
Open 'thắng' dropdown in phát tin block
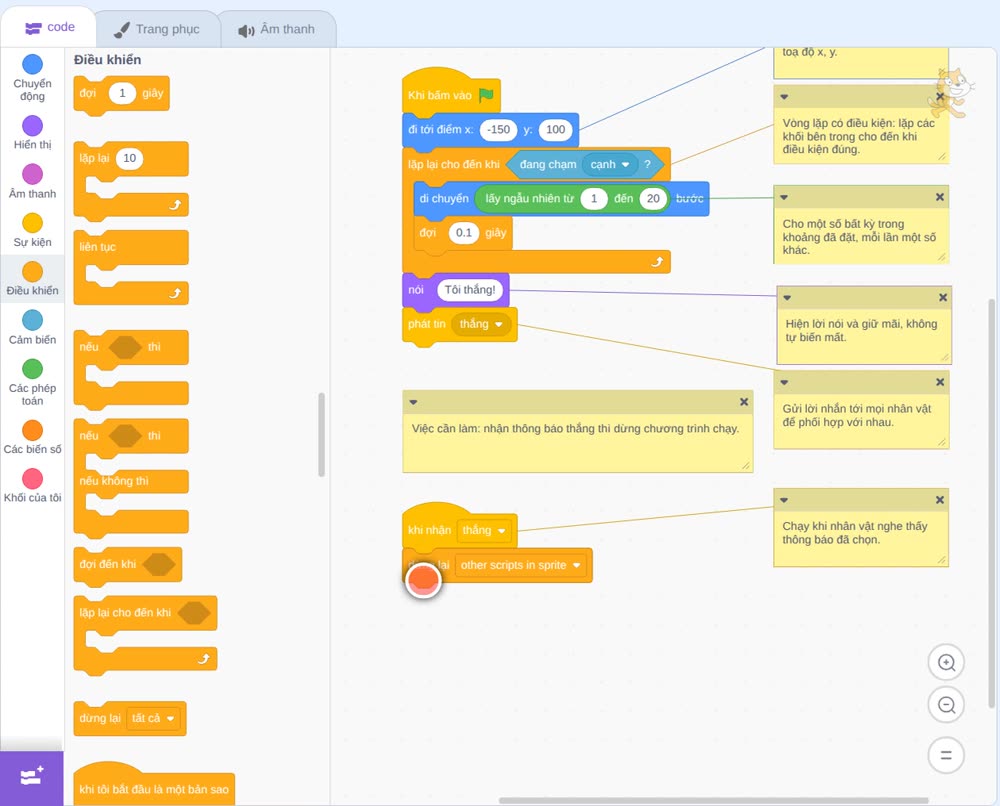(481, 324)
